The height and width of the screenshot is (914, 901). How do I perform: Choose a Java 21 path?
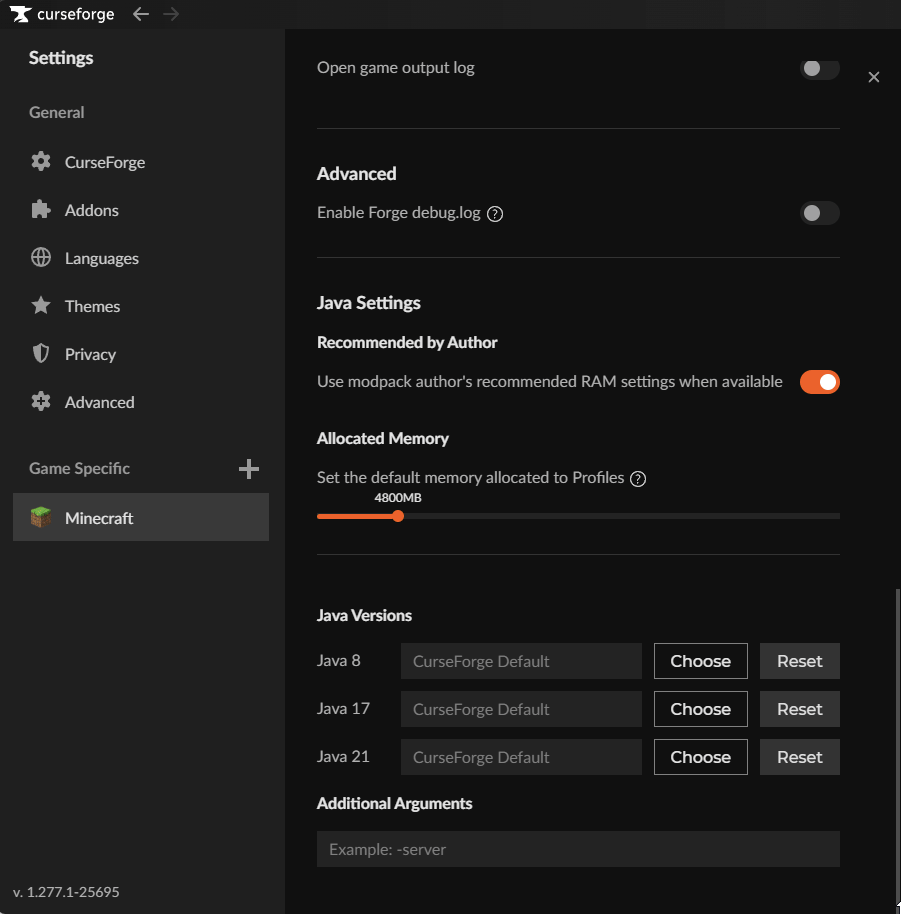point(701,757)
